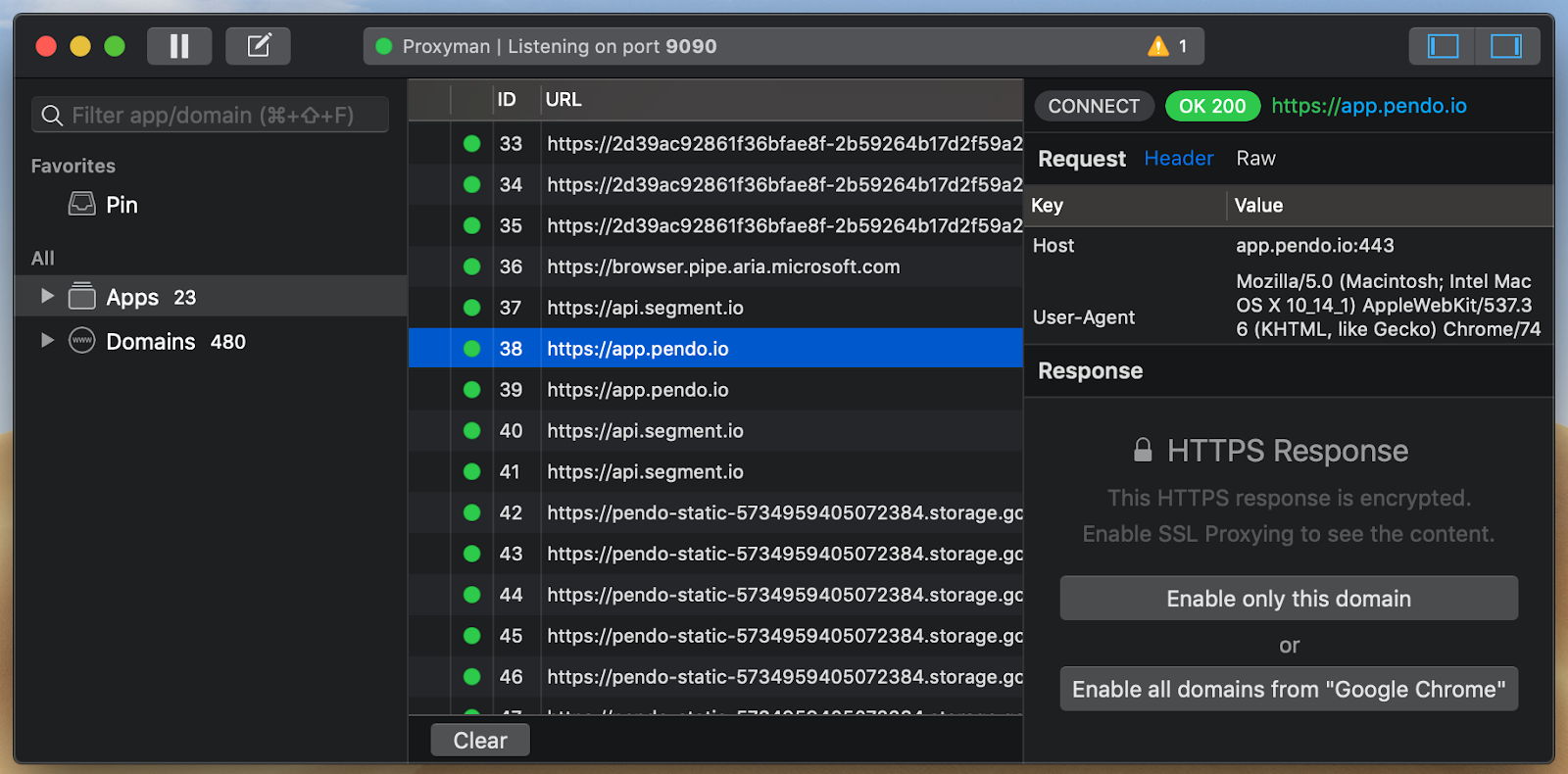Click the magnifier icon in filter field
The width and height of the screenshot is (1568, 774).
52,116
